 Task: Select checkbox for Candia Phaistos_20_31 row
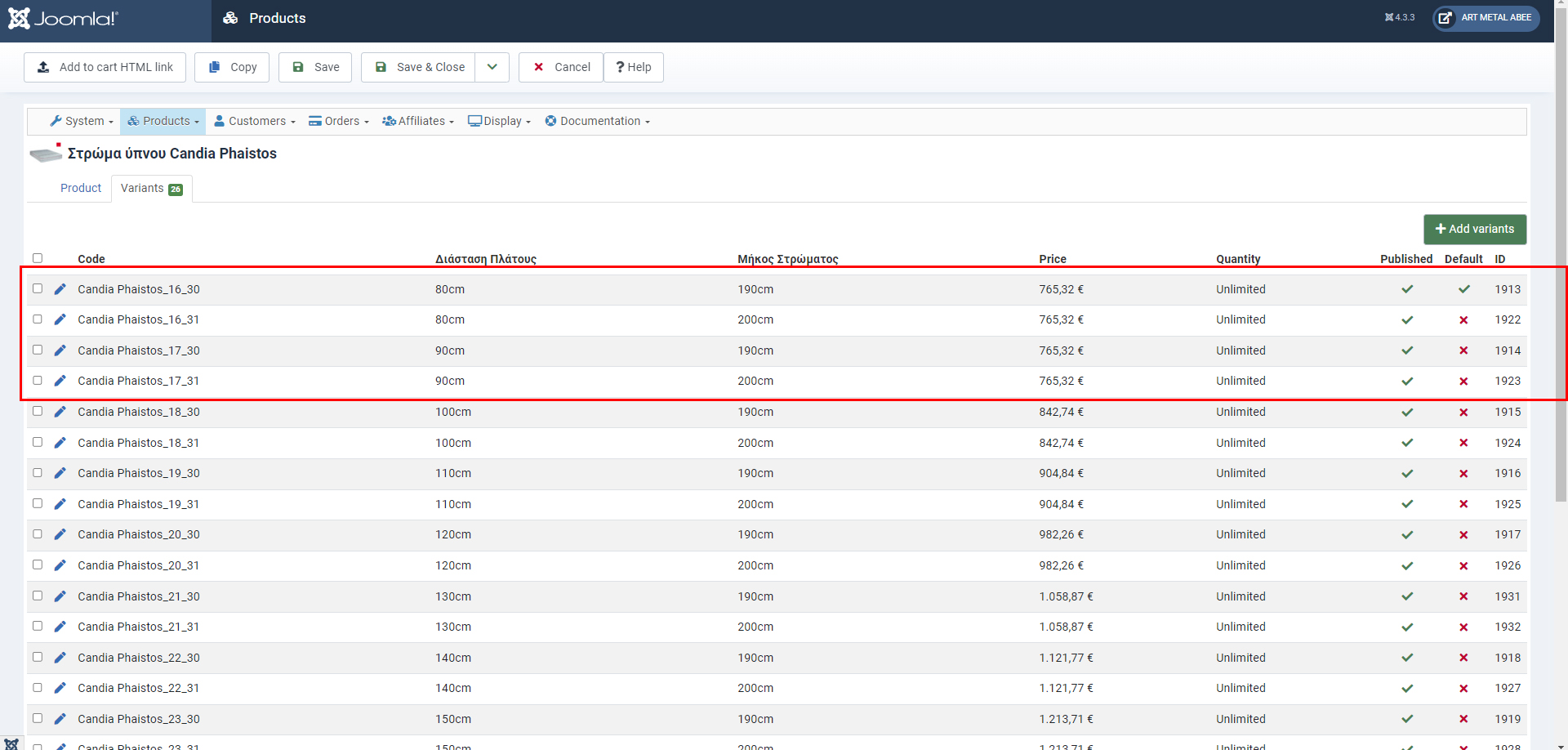[x=38, y=565]
